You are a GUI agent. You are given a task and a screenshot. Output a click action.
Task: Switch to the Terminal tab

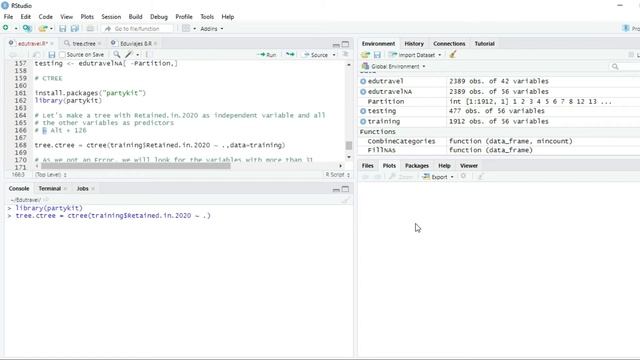[49, 189]
